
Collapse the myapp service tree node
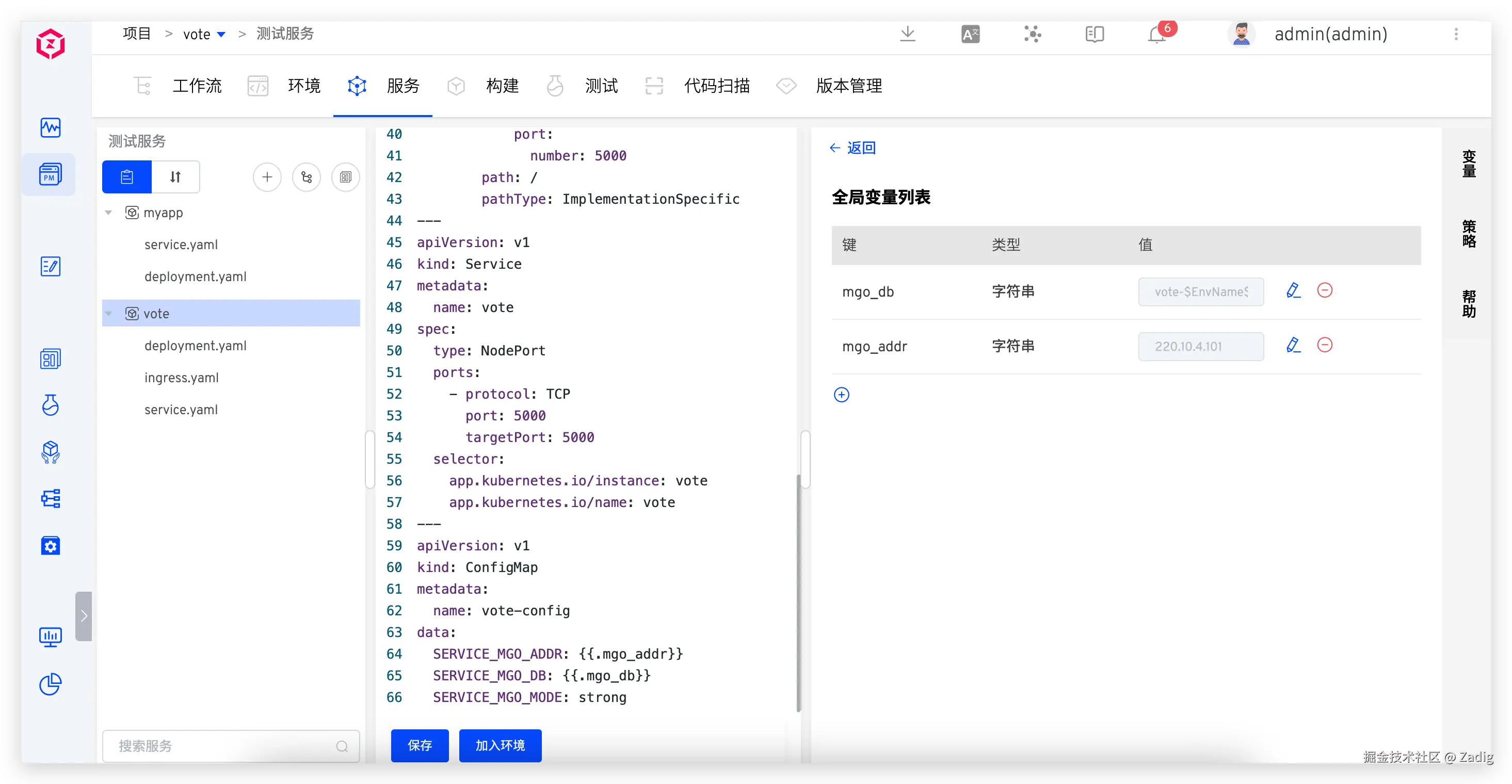pos(108,213)
